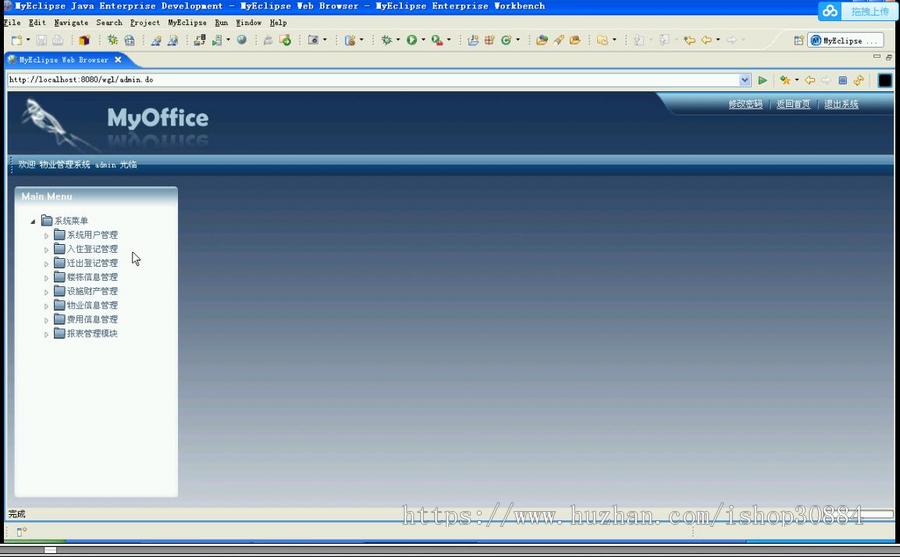Click the MyOffice logo text

[158, 118]
